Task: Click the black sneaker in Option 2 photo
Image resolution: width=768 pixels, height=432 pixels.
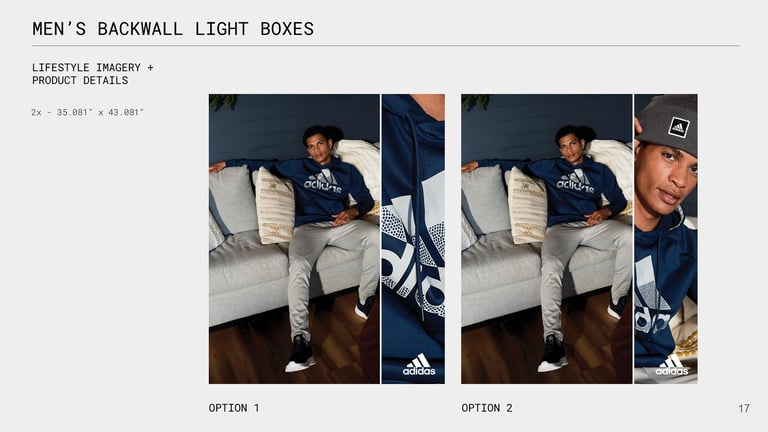Action: [x=553, y=354]
